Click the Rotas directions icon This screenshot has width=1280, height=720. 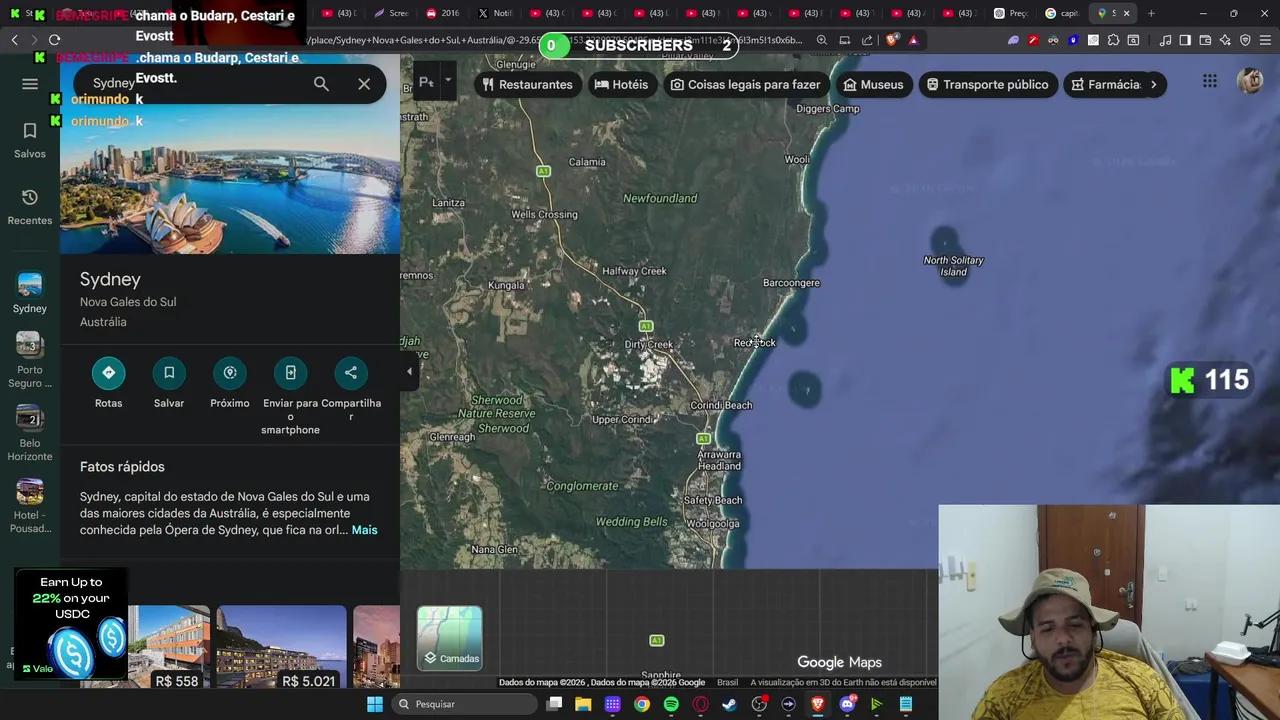coord(108,373)
